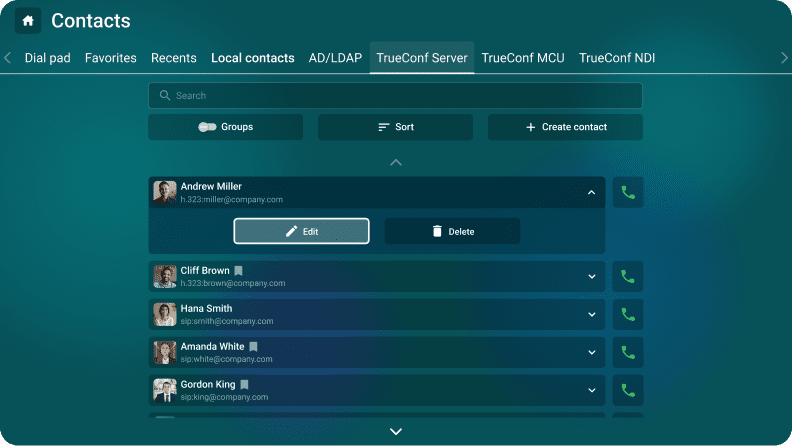Call Hana Smith using the phone icon

pos(628,315)
